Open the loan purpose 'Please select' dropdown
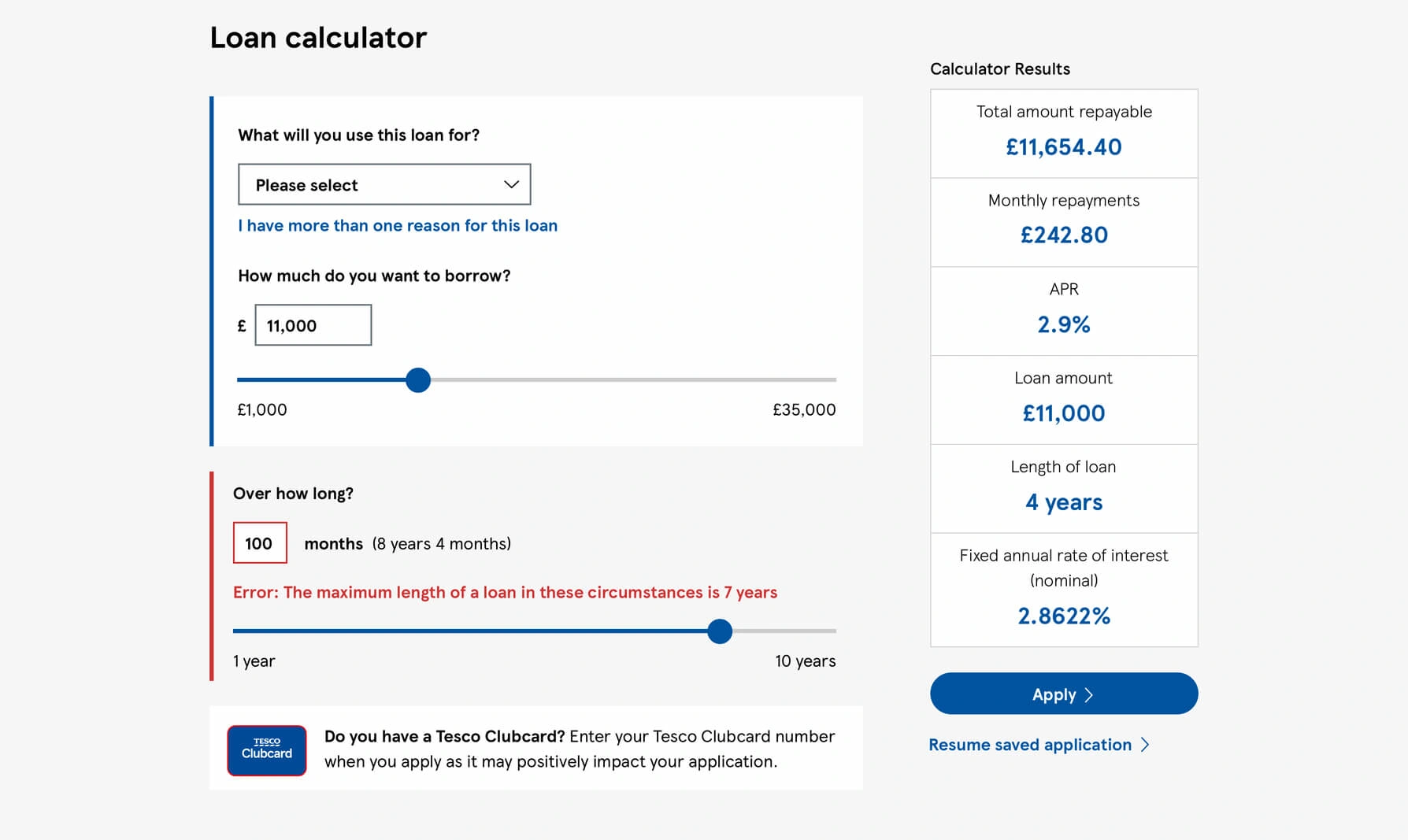 pos(384,184)
